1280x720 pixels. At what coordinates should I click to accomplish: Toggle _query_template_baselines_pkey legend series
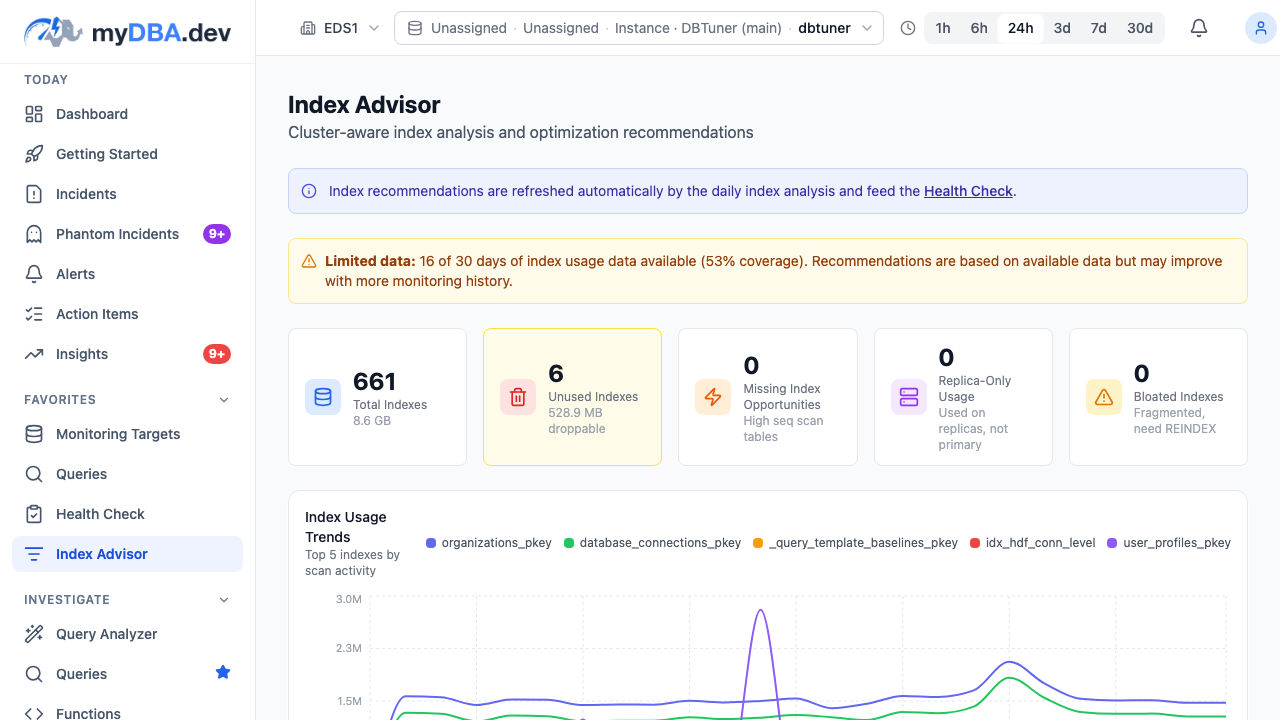tap(856, 543)
